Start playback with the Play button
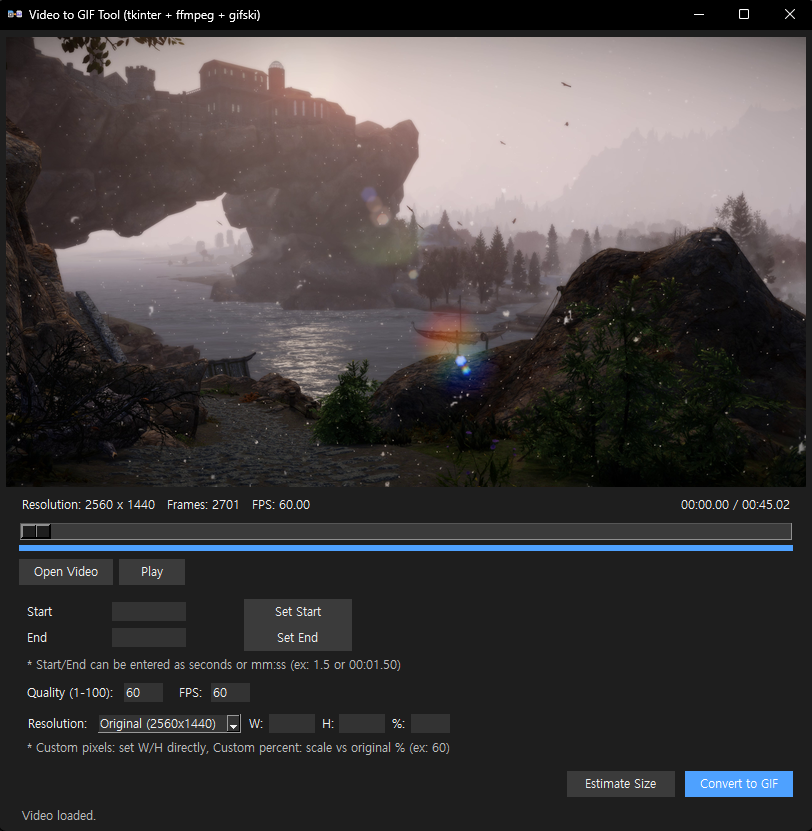This screenshot has height=831, width=812. pyautogui.click(x=152, y=572)
